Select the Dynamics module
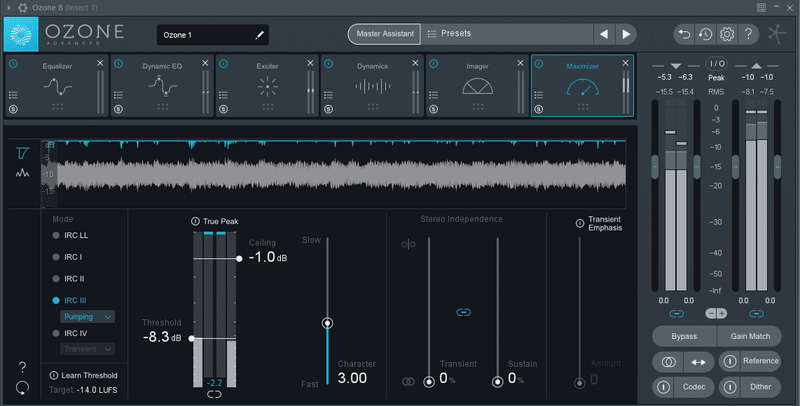800x406 pixels. (372, 86)
